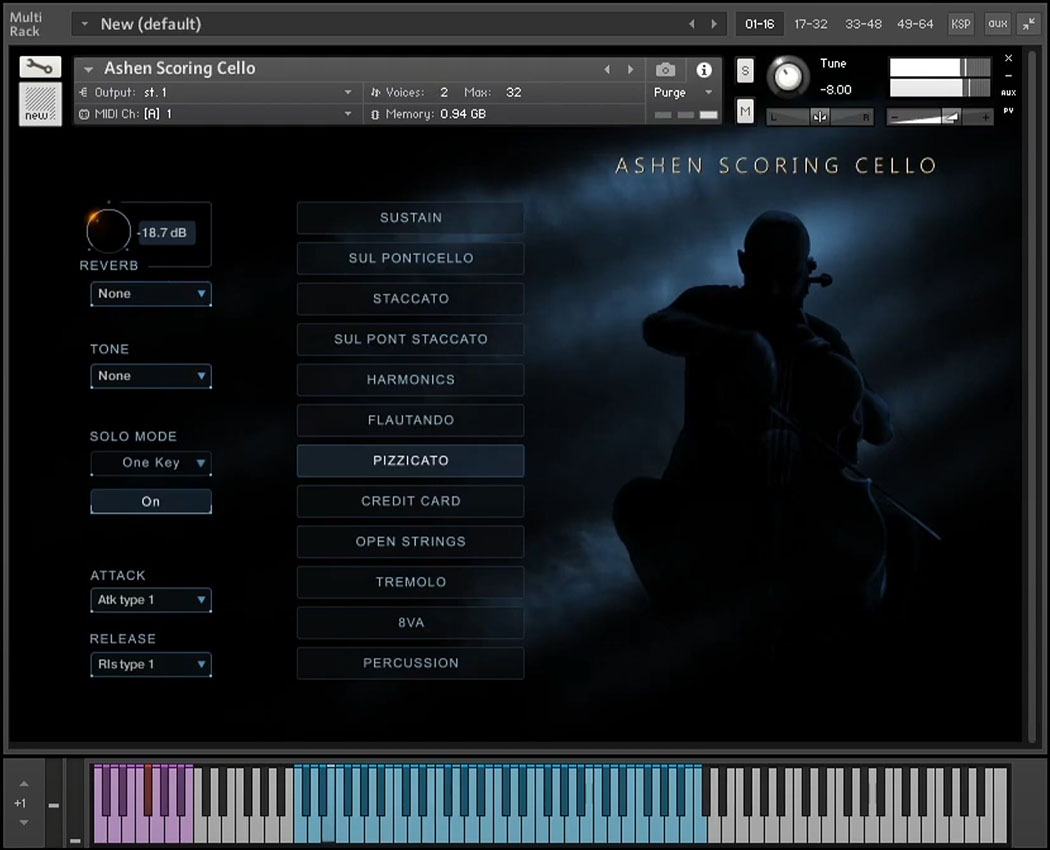
Task: Click the memory icon
Action: pyautogui.click(x=375, y=115)
